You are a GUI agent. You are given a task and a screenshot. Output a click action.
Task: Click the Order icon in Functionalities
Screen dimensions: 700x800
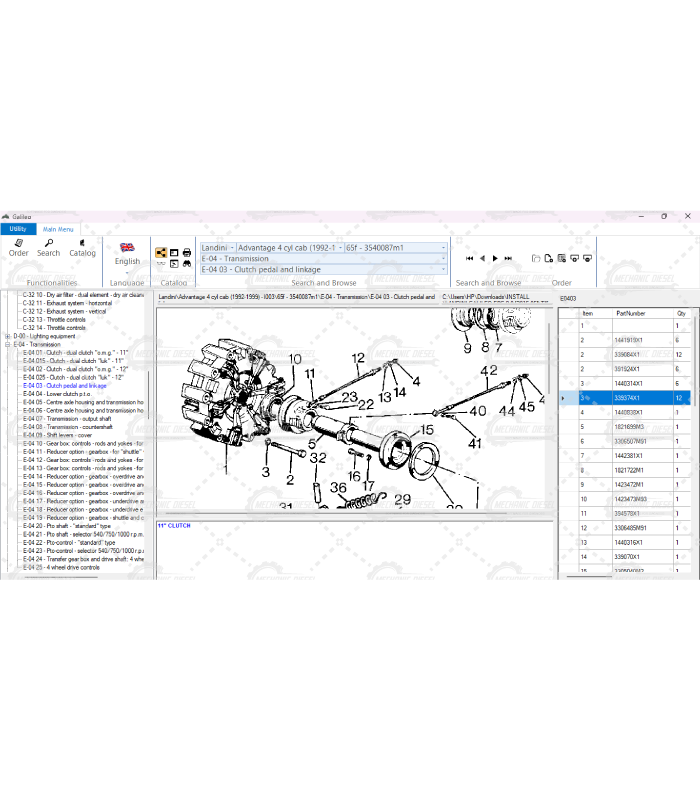point(19,247)
